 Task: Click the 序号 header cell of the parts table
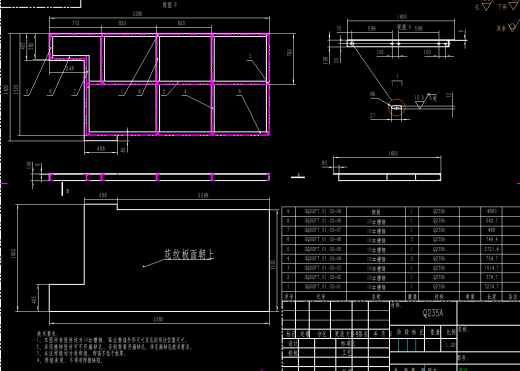[289, 296]
